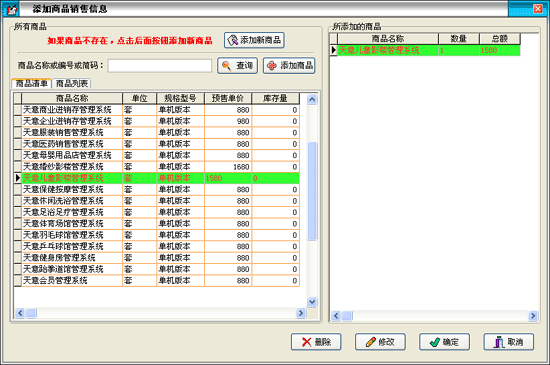550x365 pixels.
Task: Select row marker for 天意会员管理系统
Action: click(18, 280)
